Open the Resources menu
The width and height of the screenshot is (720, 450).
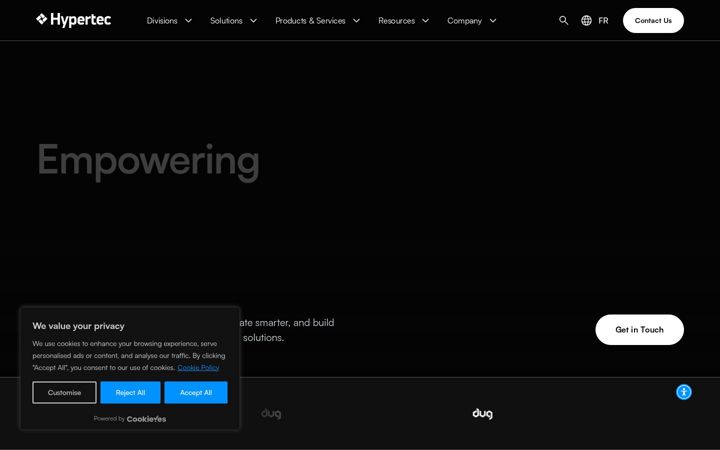click(x=397, y=21)
